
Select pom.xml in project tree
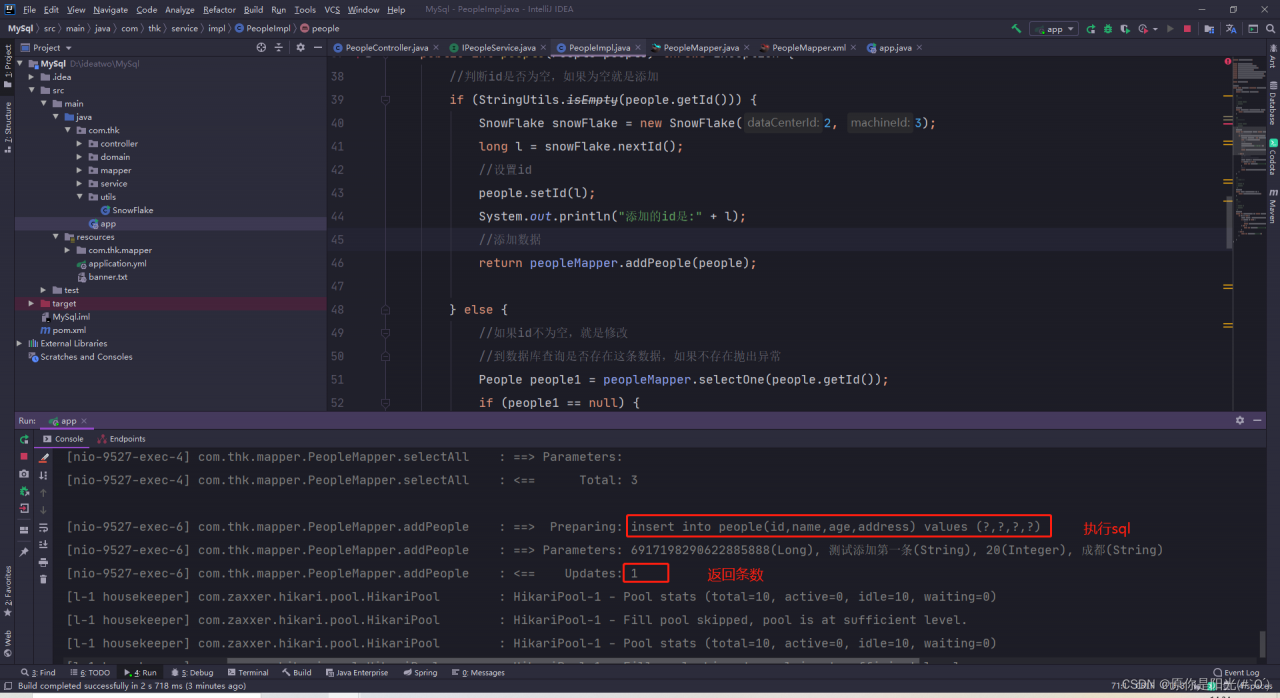pos(62,330)
